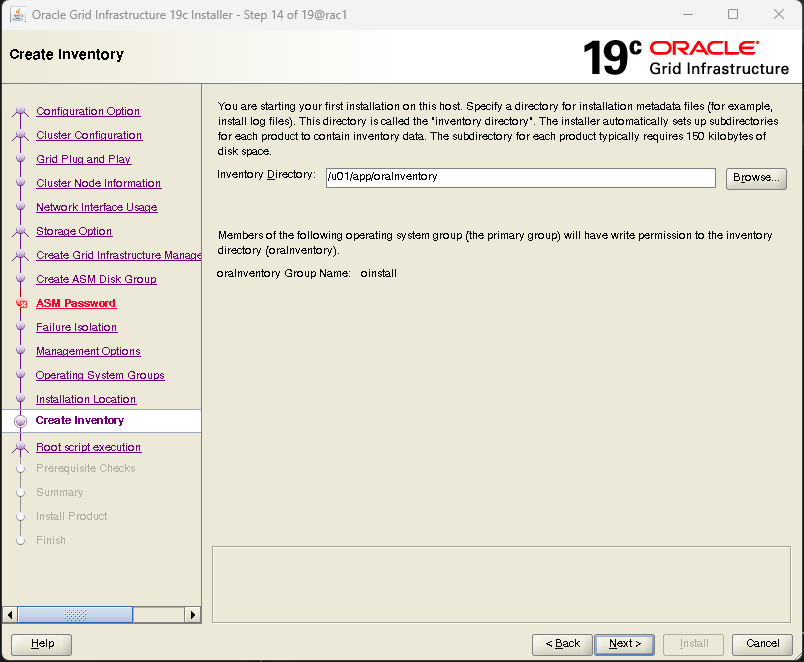Open Management Options step
The image size is (804, 662).
[x=88, y=351]
